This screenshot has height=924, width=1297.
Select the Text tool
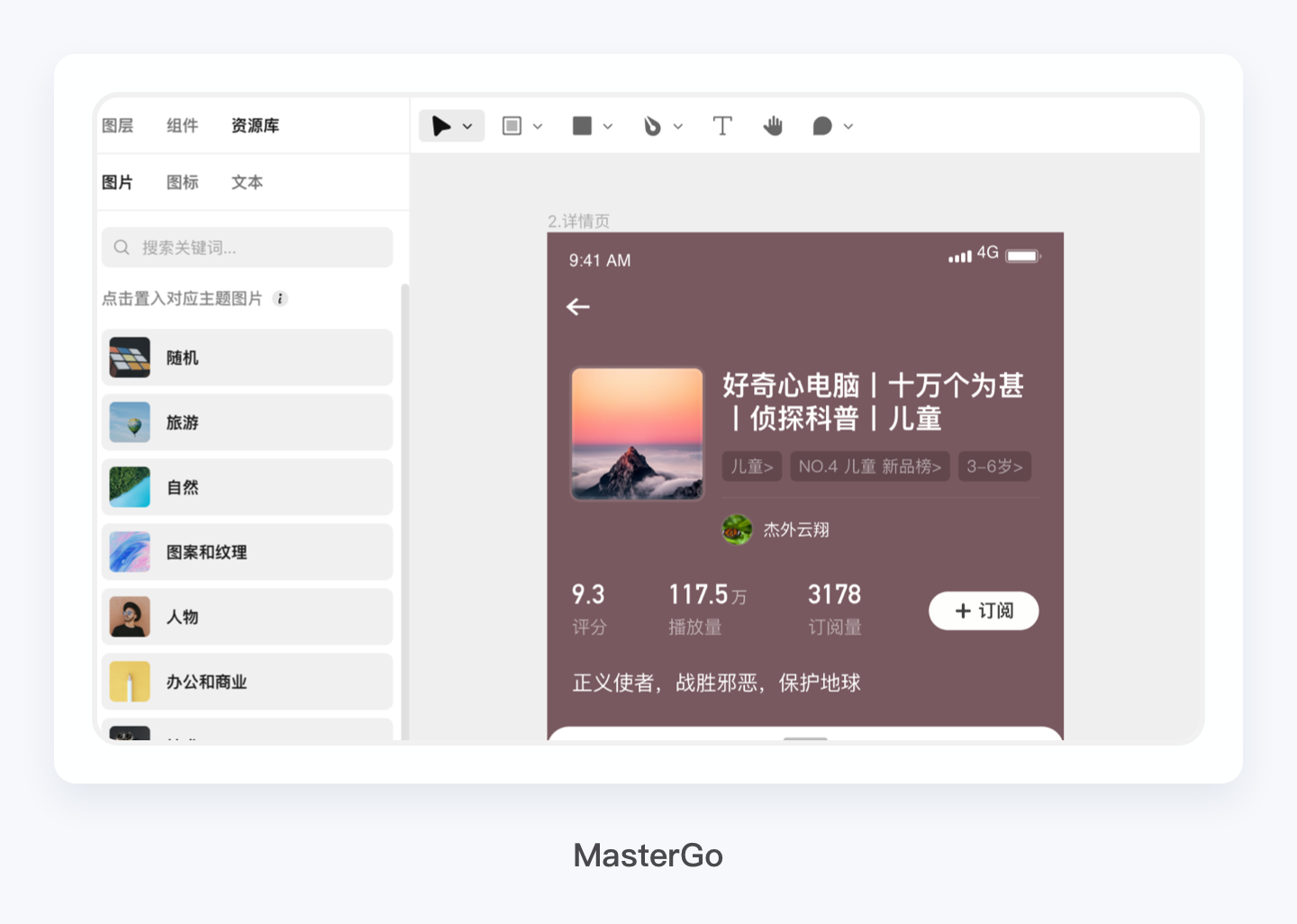point(722,126)
